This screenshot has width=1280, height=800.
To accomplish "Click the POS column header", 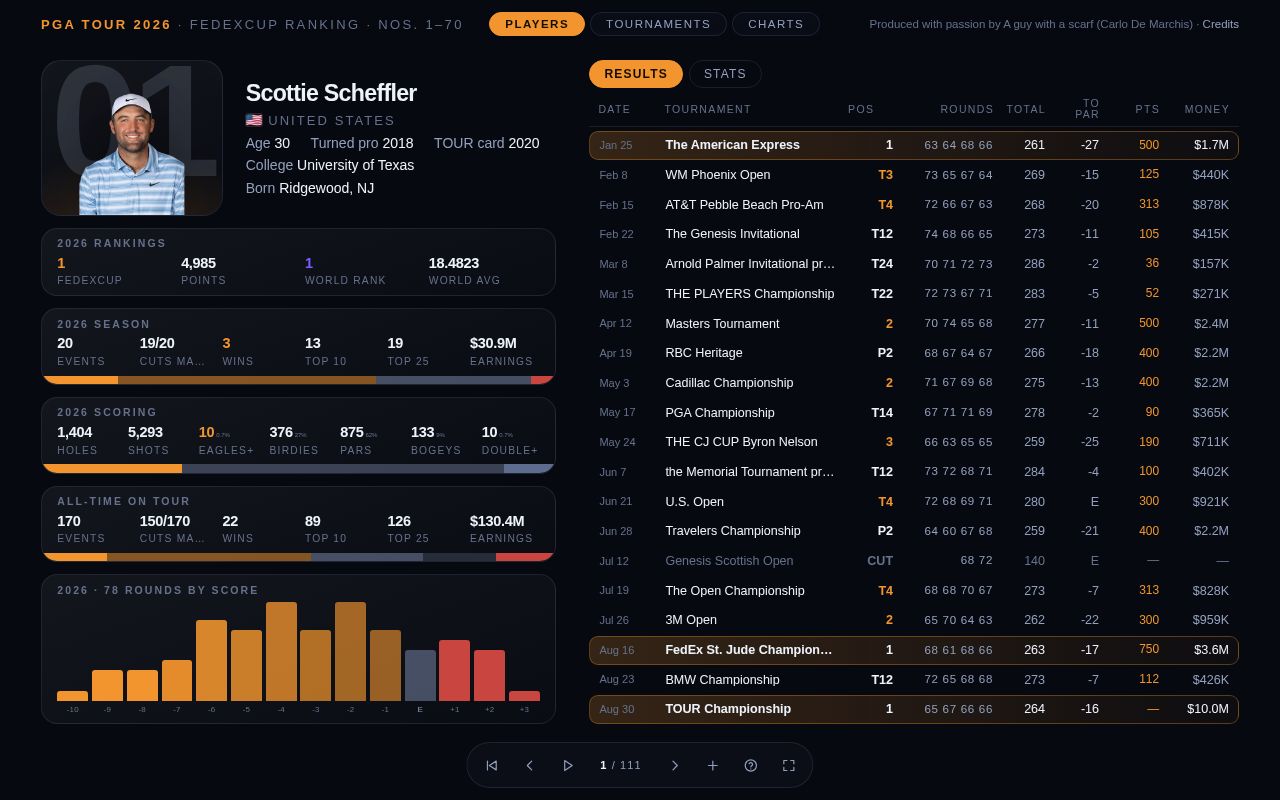I will coord(861,109).
